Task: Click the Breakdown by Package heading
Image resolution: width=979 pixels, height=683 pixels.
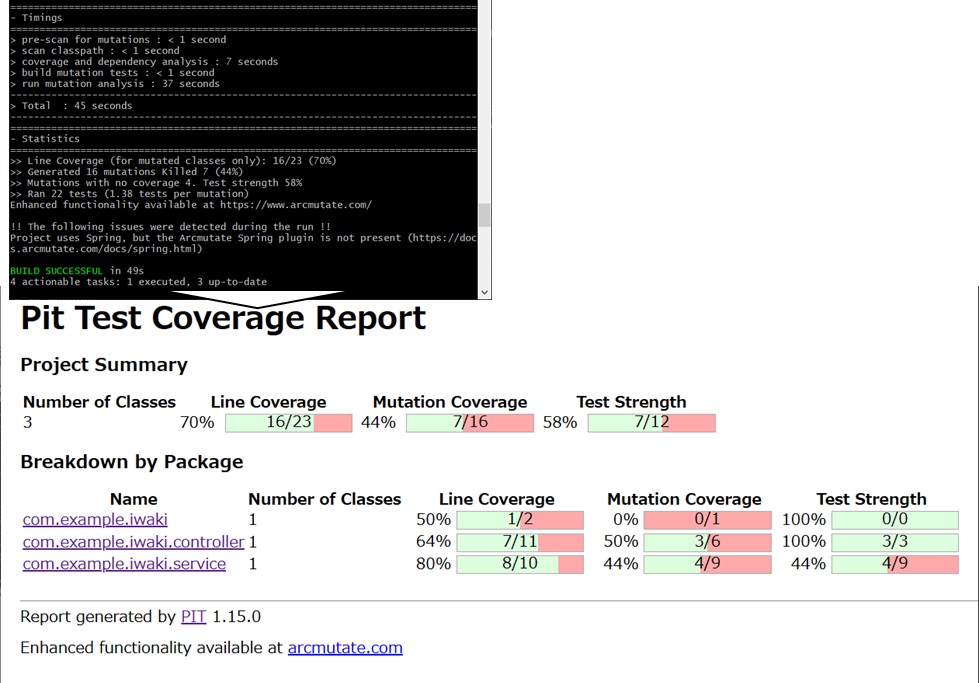Action: click(132, 462)
